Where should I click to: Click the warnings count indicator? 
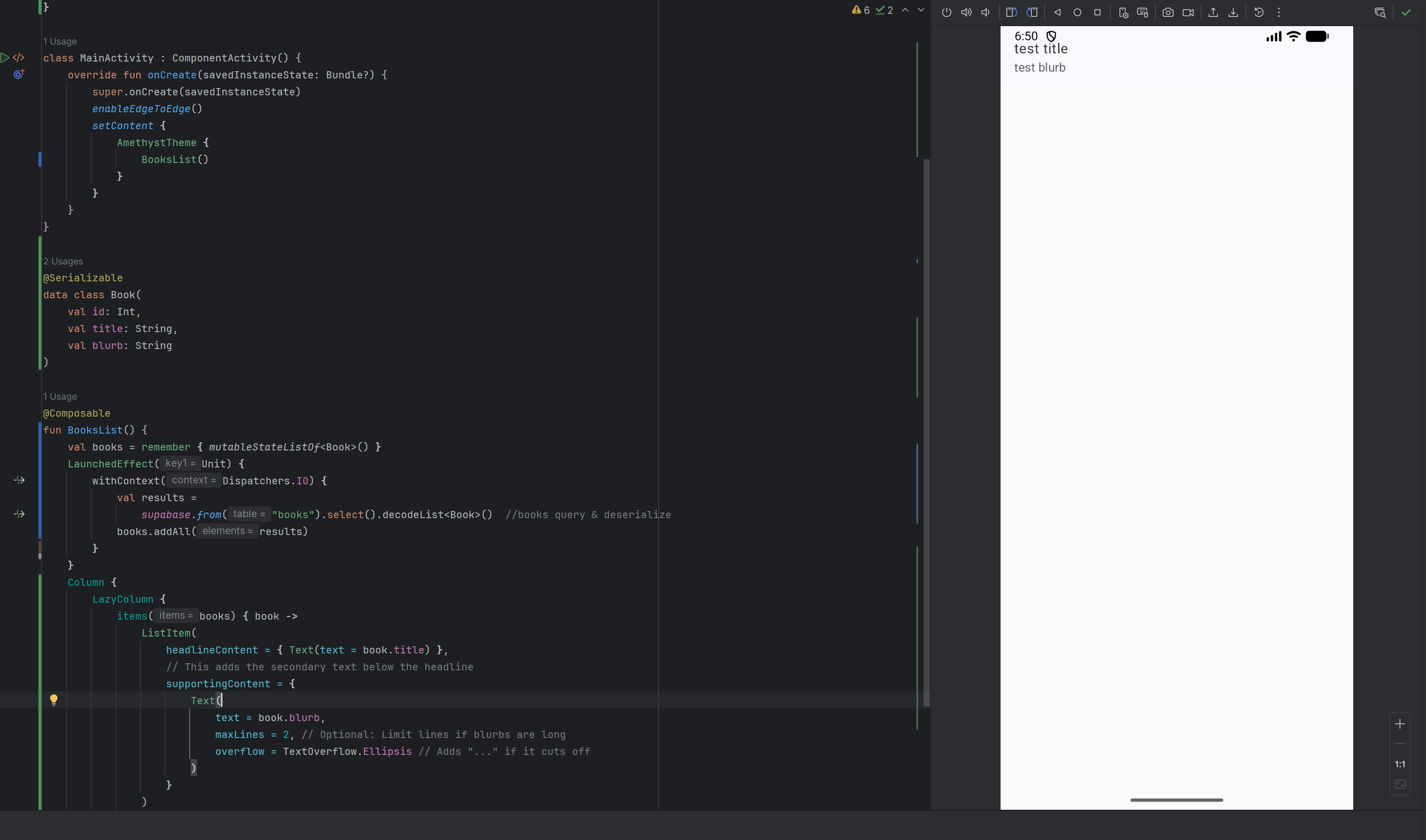tap(861, 10)
